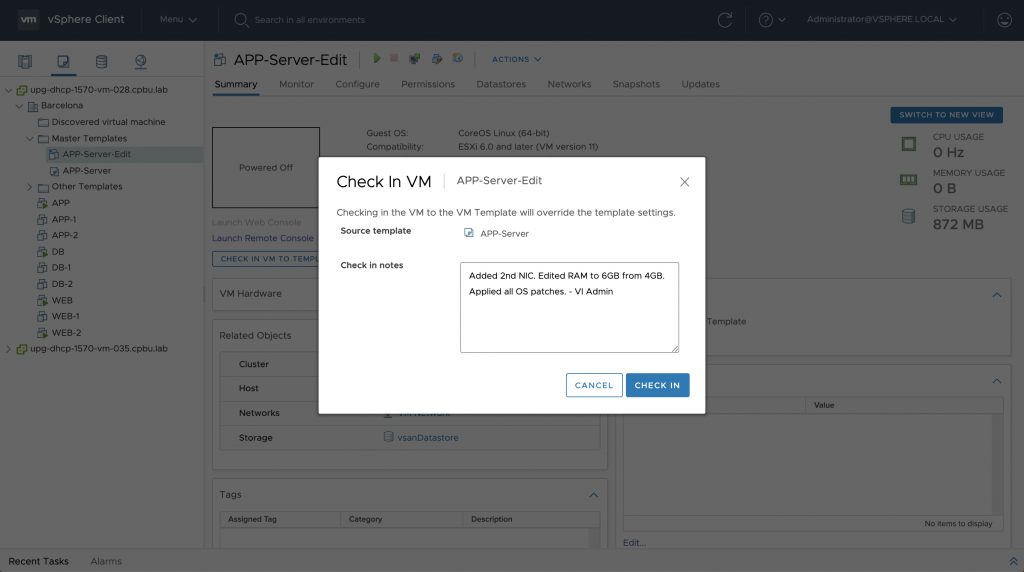Switch to the Configure tab
This screenshot has height=572, width=1024.
pyautogui.click(x=357, y=84)
